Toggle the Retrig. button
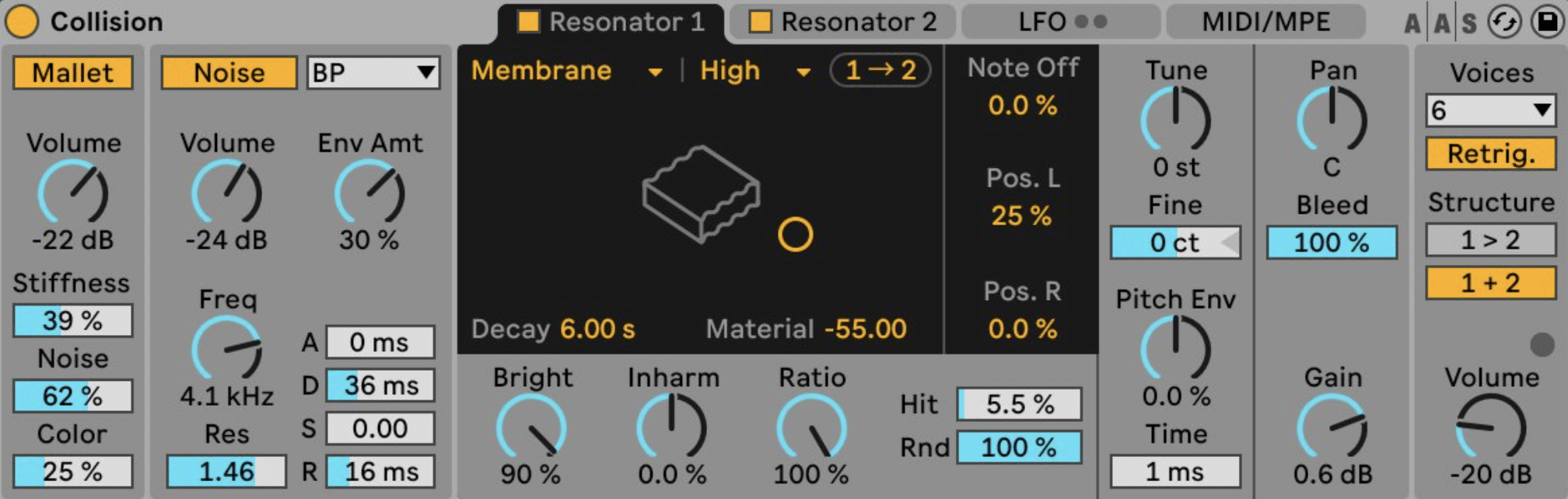The image size is (1568, 499). (1490, 154)
